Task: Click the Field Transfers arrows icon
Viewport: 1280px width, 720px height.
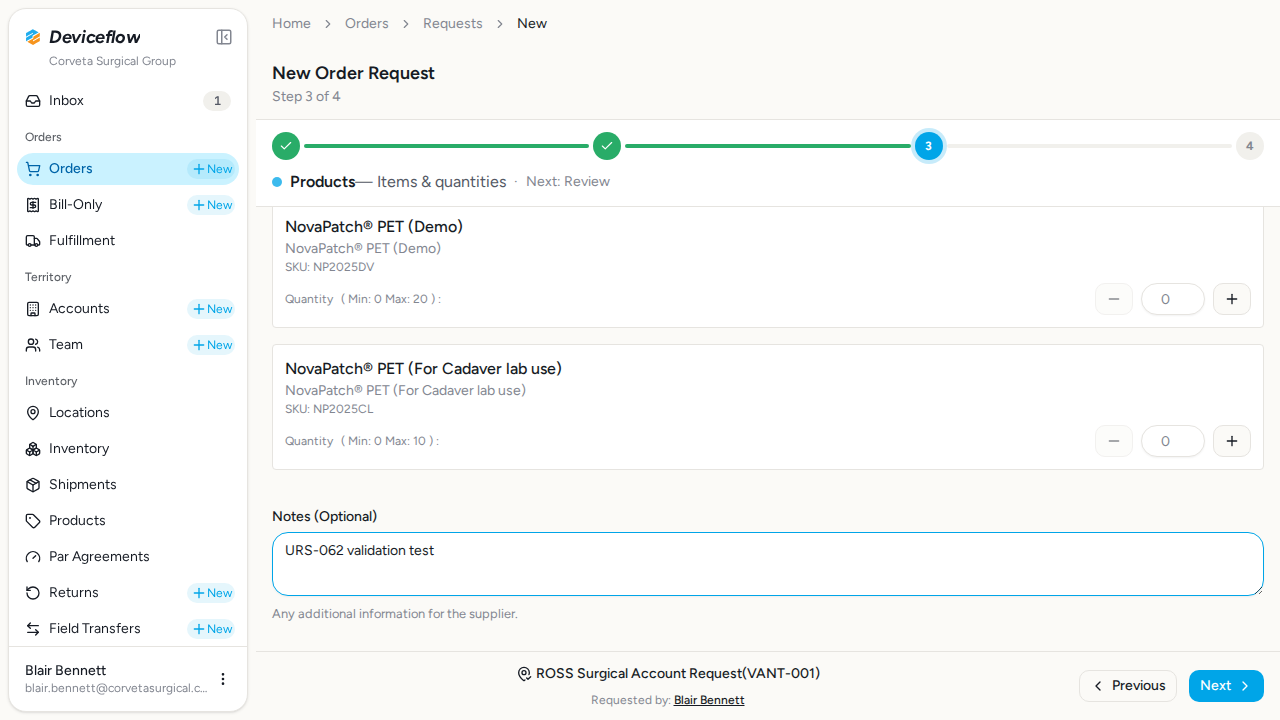Action: click(x=33, y=629)
